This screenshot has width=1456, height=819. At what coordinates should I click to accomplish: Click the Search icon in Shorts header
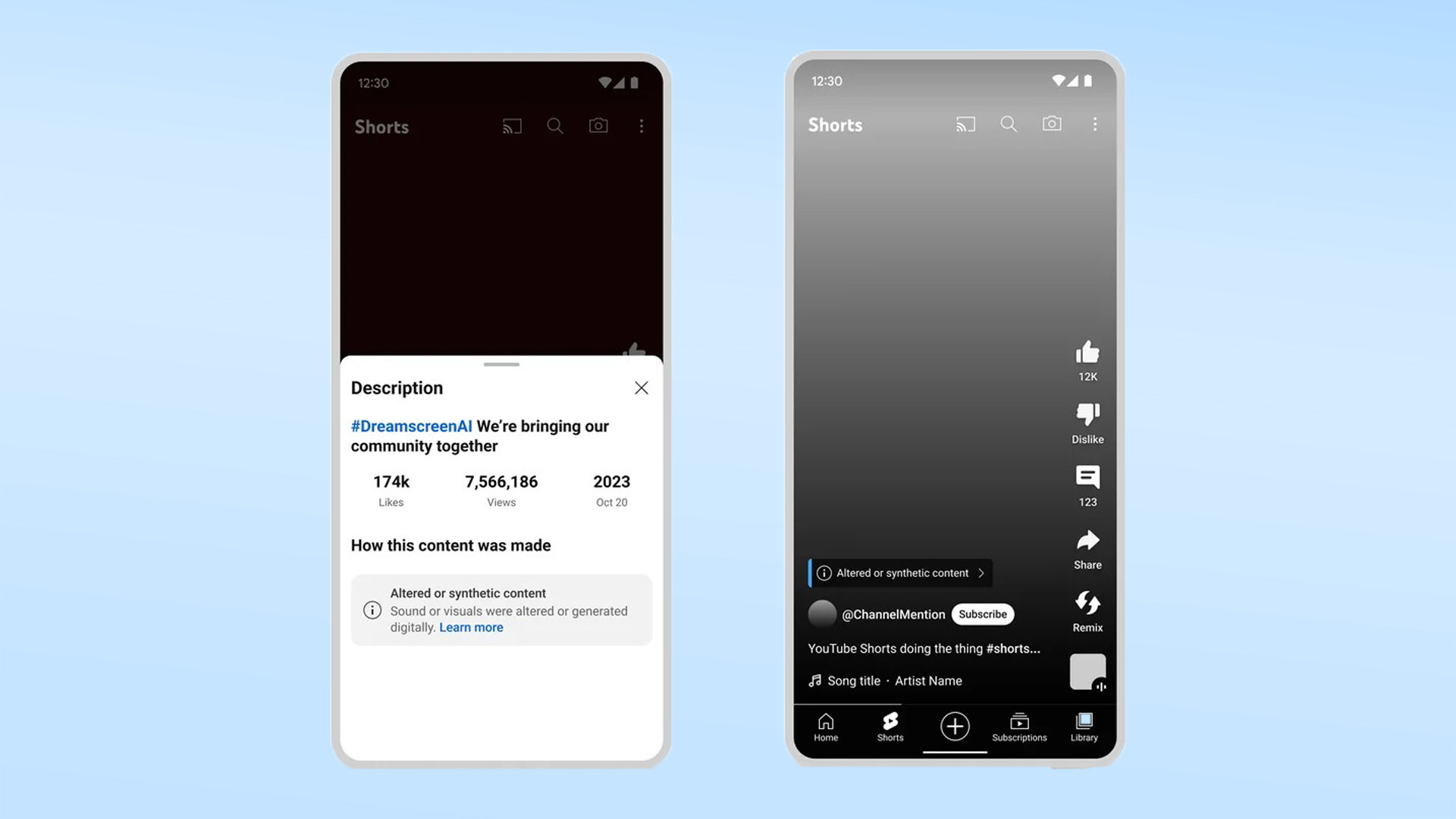(556, 125)
